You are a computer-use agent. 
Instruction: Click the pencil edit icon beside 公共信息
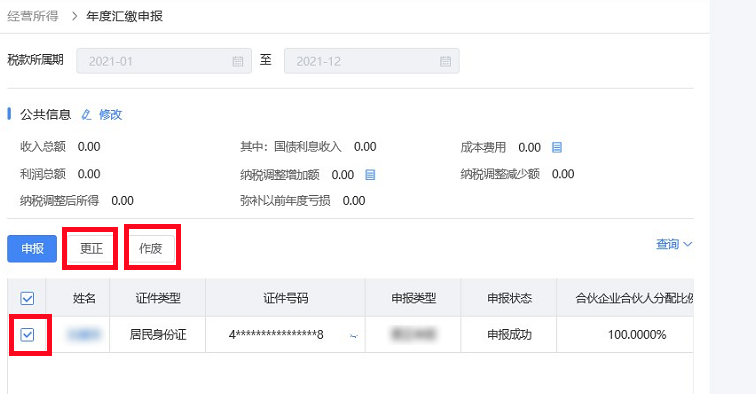pos(86,115)
